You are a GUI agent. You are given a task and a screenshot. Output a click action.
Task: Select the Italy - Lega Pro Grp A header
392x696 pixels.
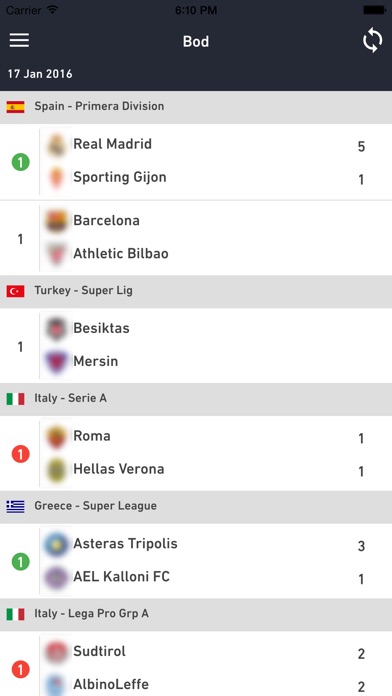click(196, 614)
